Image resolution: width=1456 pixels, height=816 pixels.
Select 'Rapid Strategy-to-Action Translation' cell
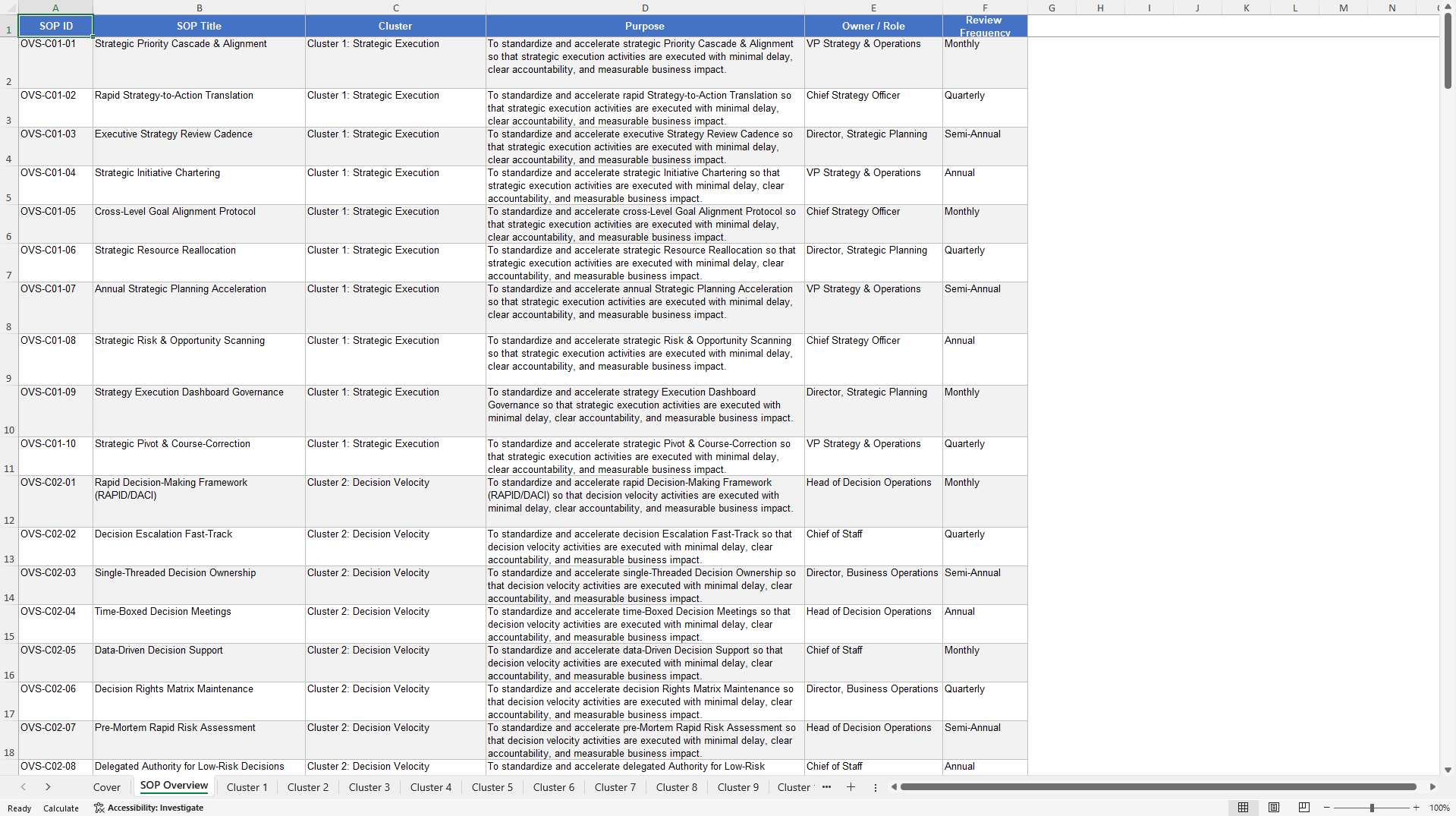[199, 108]
